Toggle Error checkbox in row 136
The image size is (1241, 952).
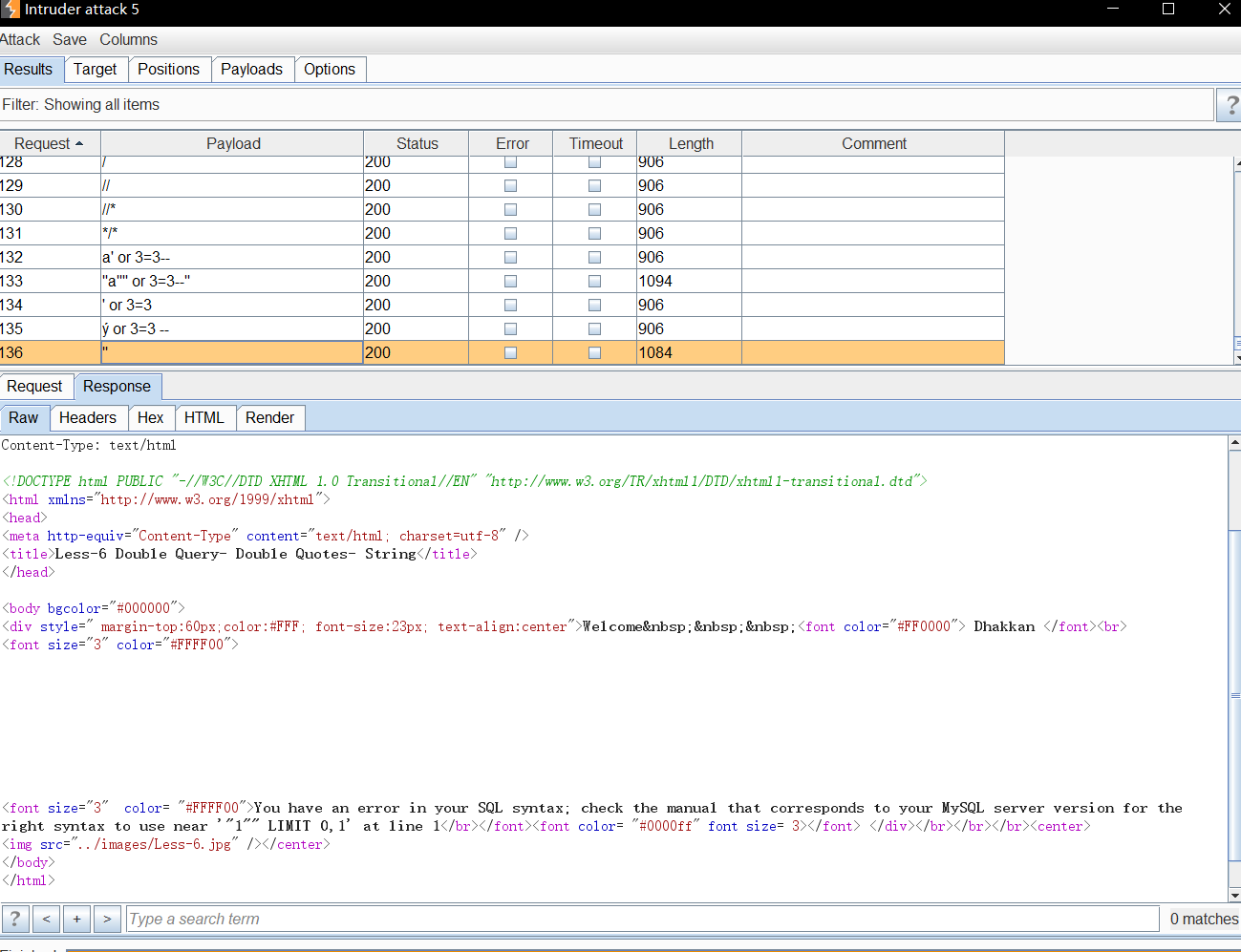click(x=510, y=352)
